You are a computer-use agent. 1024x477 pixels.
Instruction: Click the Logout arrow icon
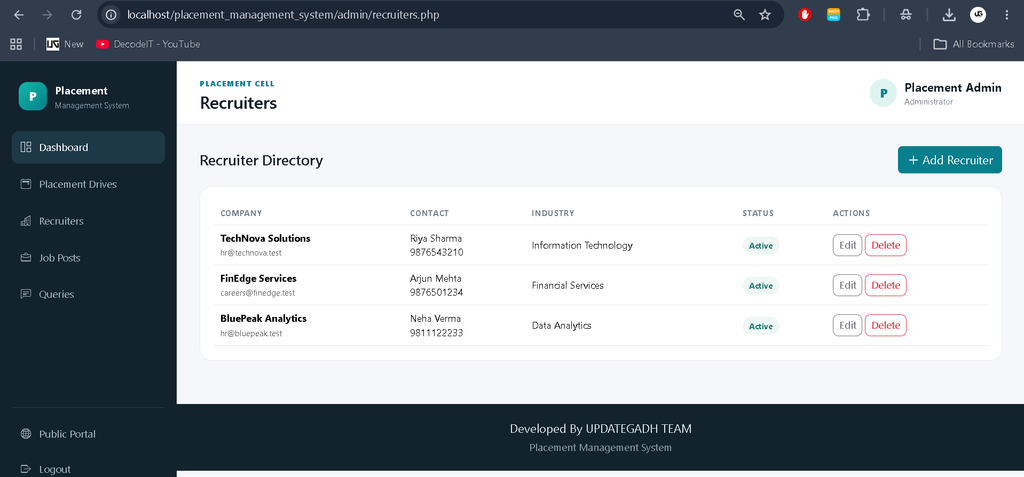[x=26, y=469]
